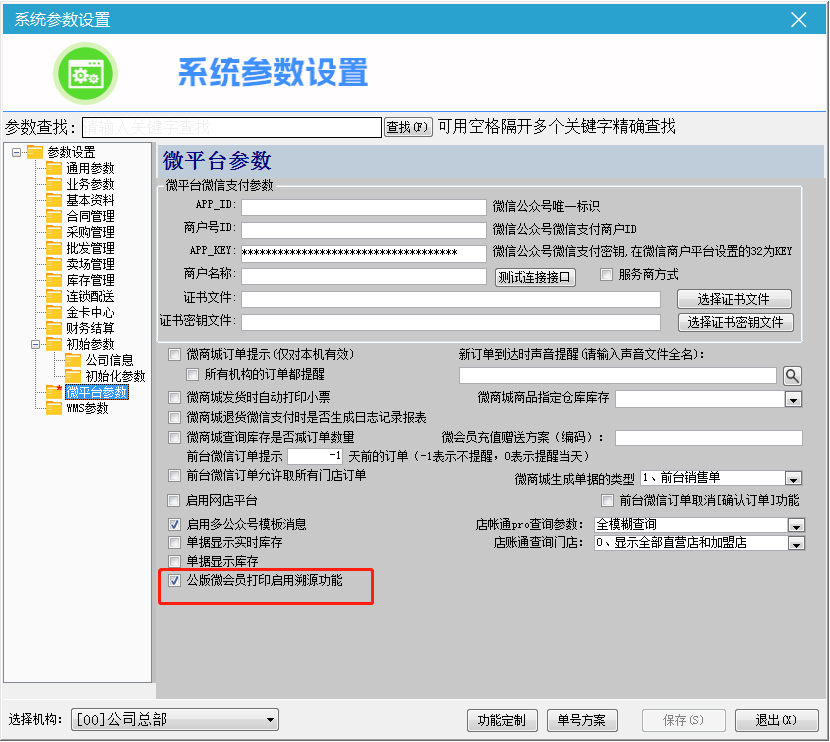Click the folder icon beside 初始化参数
This screenshot has width=830, height=742.
(73, 376)
